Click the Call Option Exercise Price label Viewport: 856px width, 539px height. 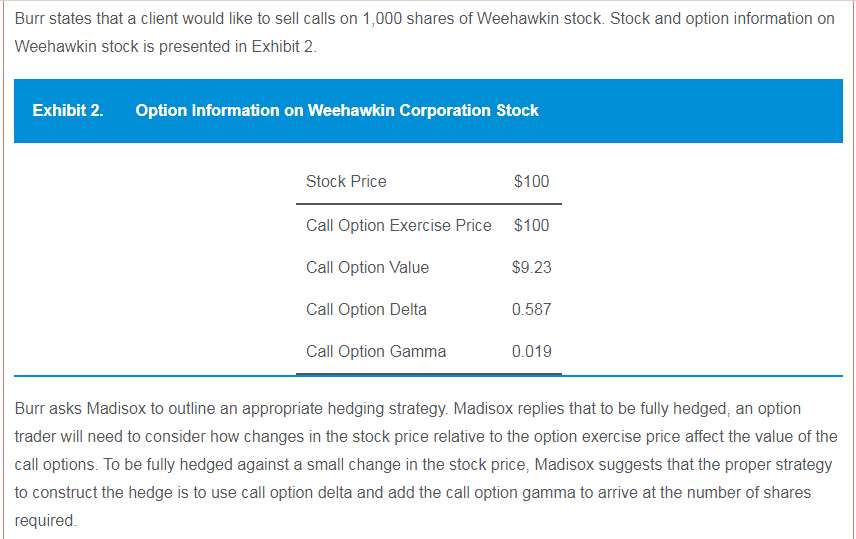pyautogui.click(x=399, y=226)
